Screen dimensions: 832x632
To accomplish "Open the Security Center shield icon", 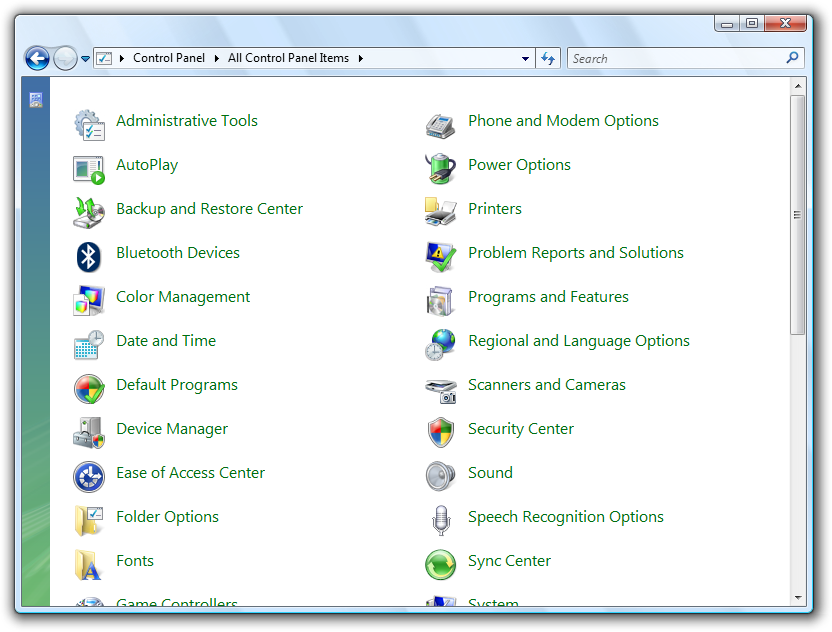I will pos(440,432).
